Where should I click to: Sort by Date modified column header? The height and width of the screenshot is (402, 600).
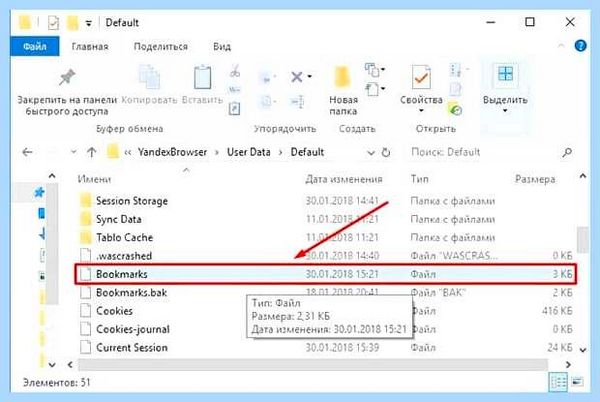coord(344,179)
